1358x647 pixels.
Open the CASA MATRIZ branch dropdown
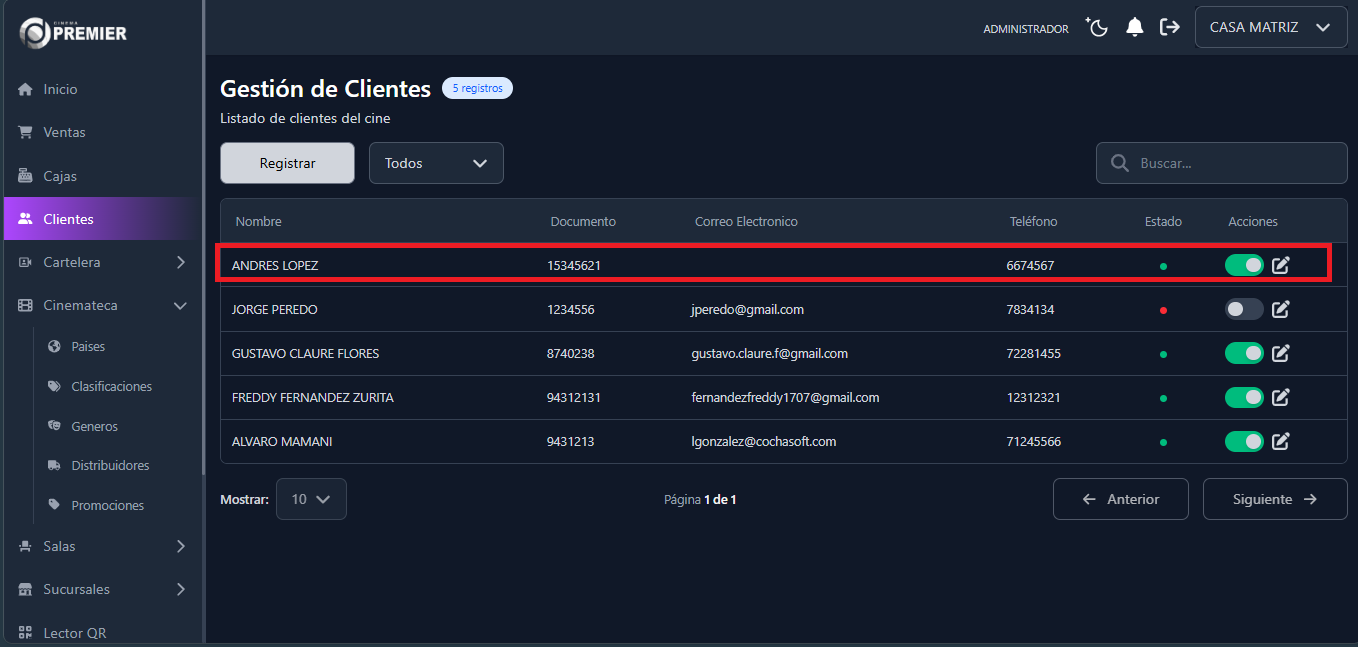(1270, 28)
